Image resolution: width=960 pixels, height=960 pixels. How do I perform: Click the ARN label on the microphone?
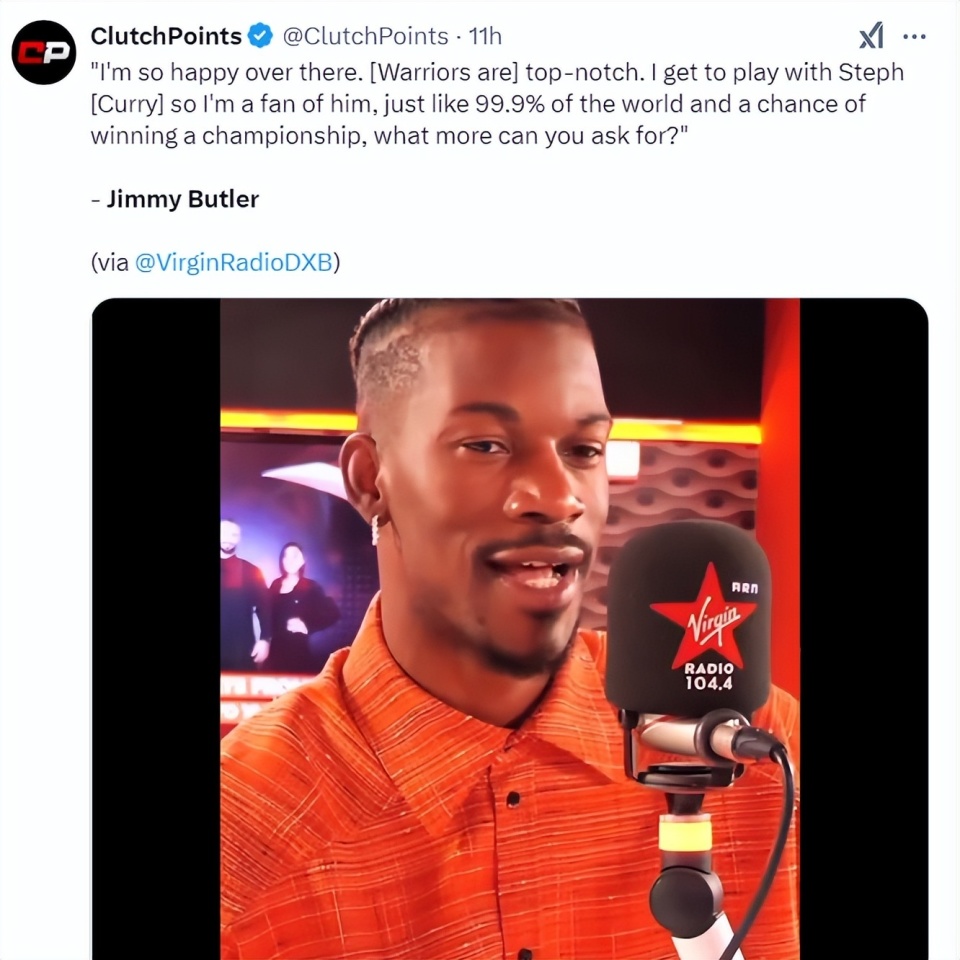745,588
